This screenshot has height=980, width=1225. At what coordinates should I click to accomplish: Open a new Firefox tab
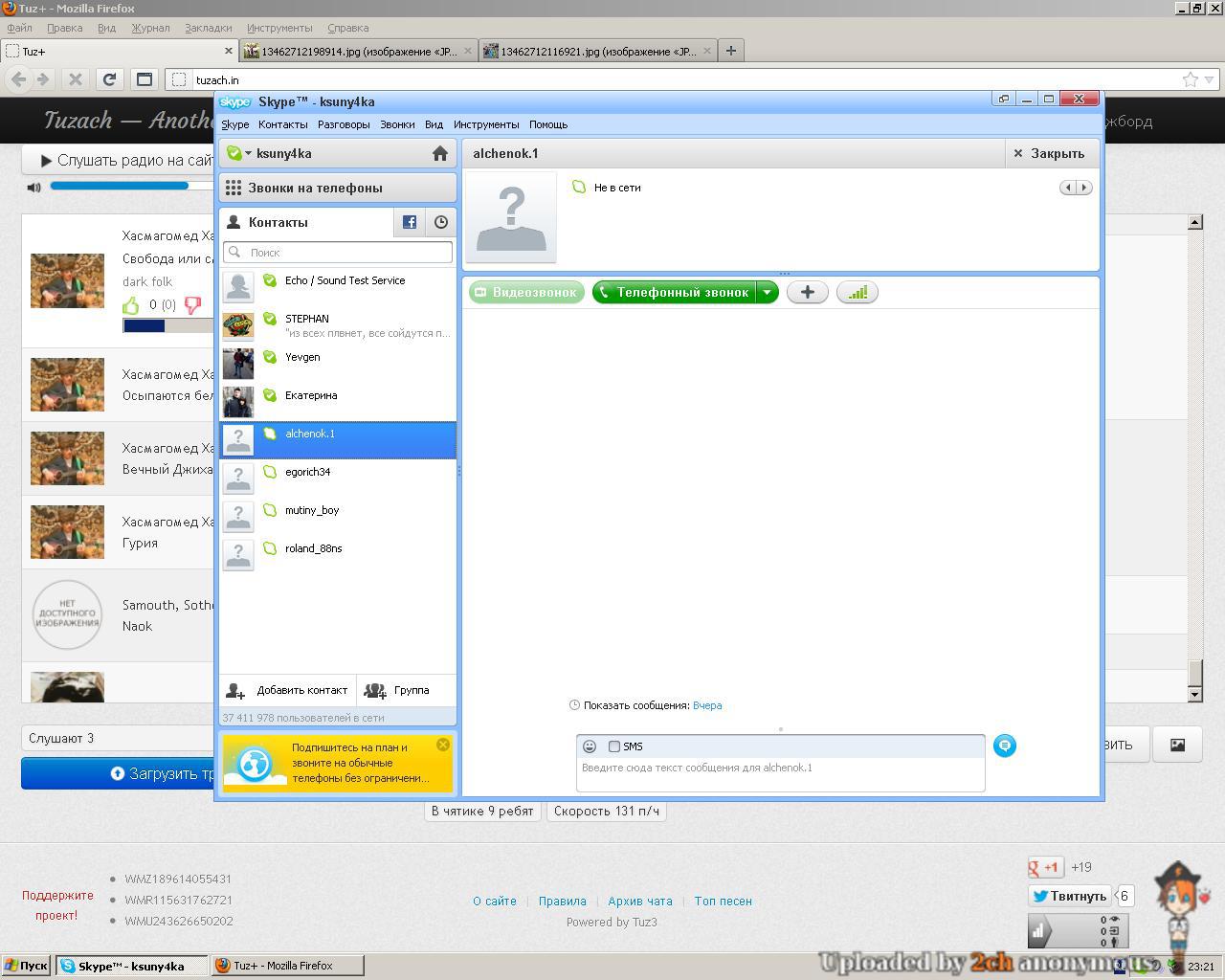731,51
